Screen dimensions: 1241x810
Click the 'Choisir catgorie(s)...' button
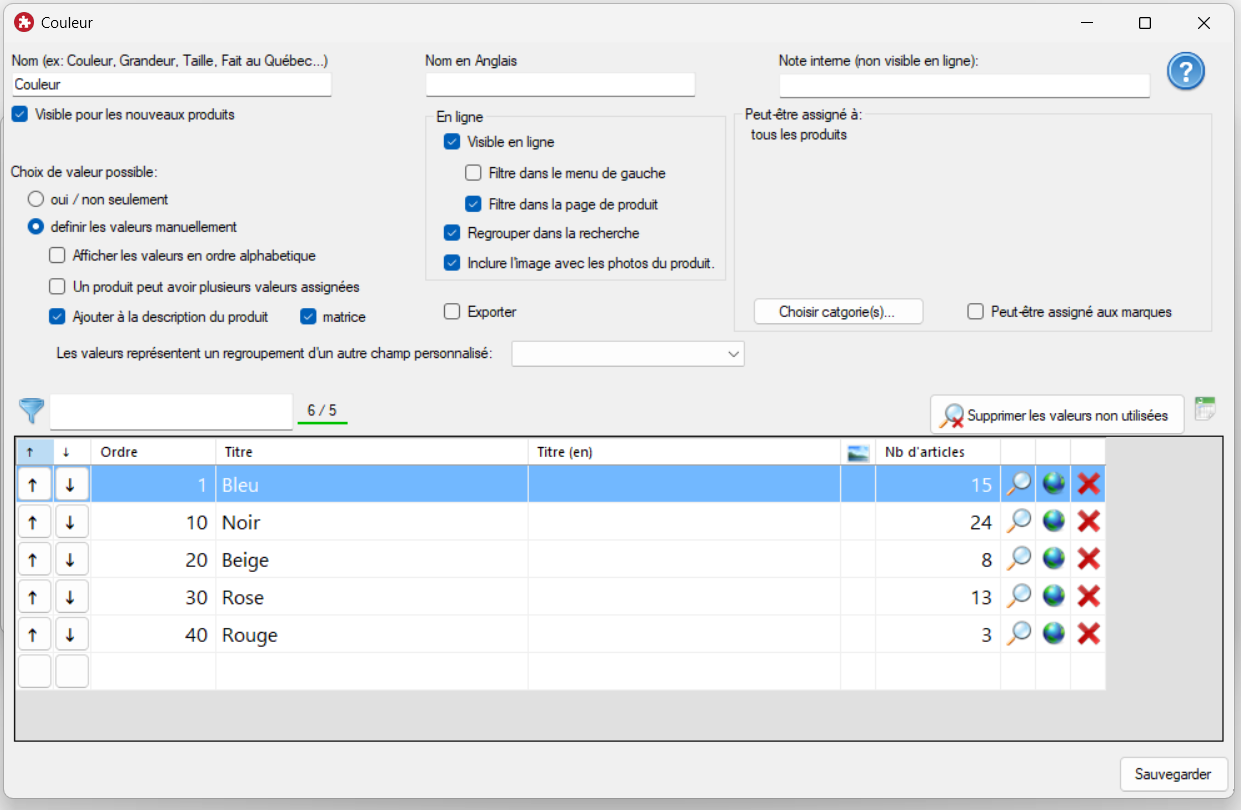tap(837, 312)
